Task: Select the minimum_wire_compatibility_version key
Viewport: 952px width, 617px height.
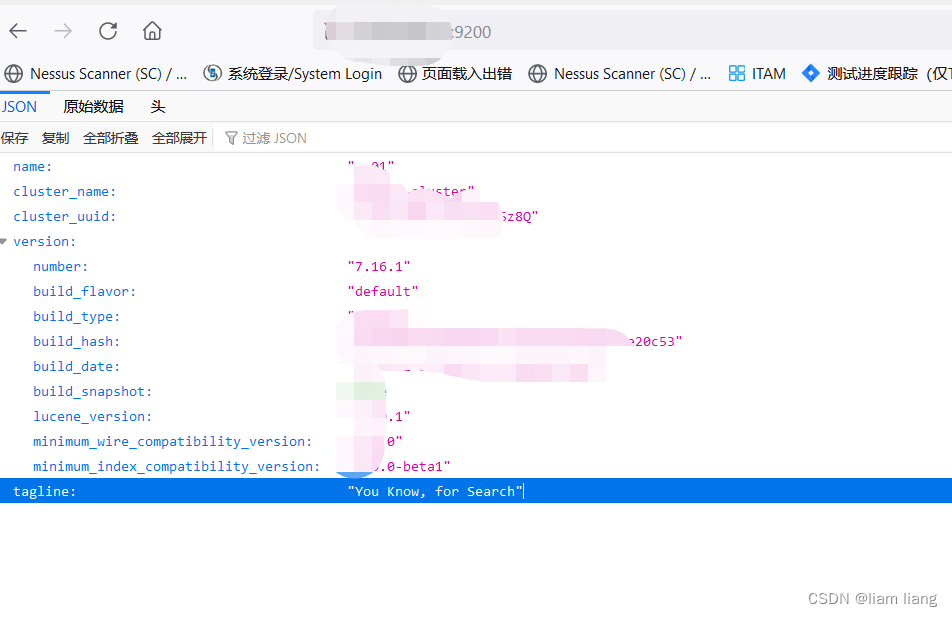Action: click(x=172, y=441)
